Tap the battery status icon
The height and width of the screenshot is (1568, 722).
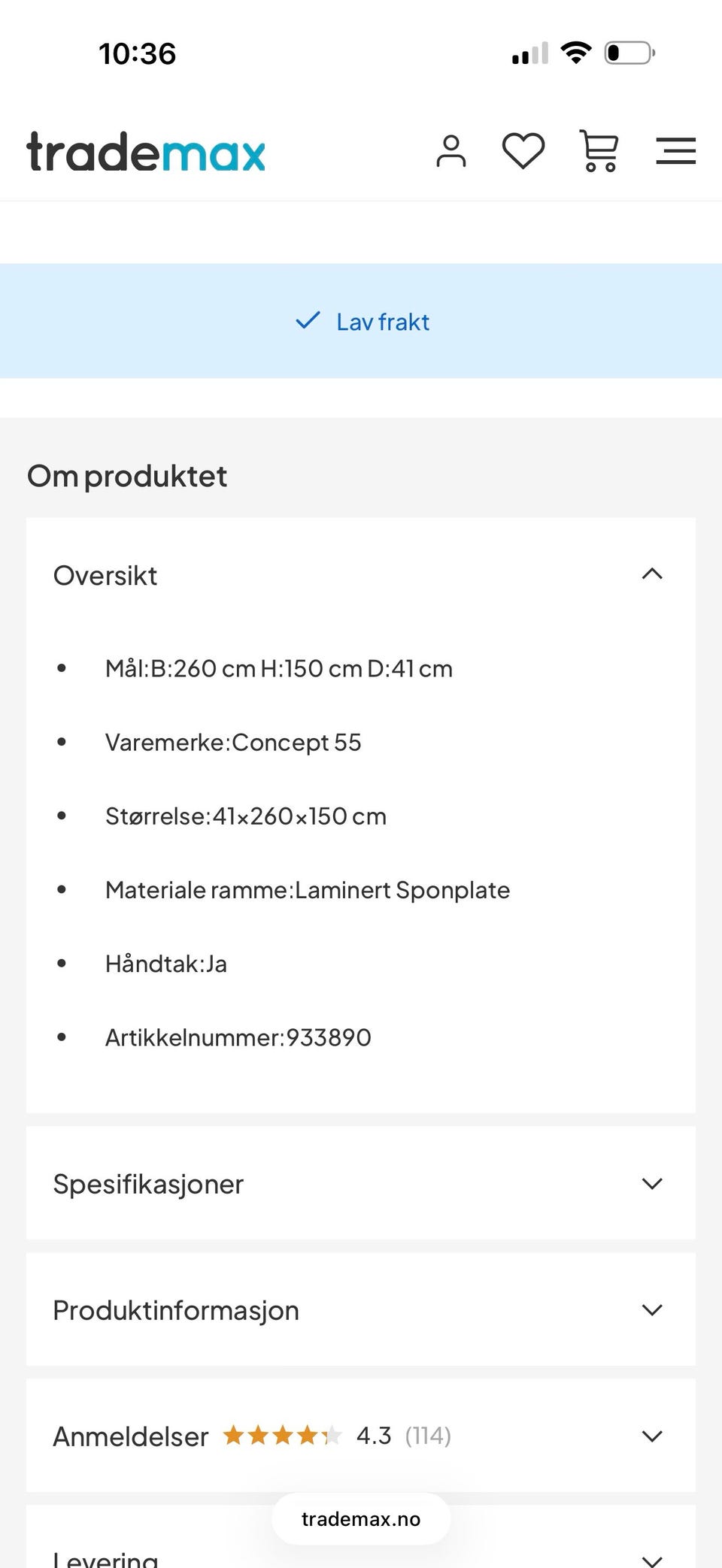click(x=630, y=53)
